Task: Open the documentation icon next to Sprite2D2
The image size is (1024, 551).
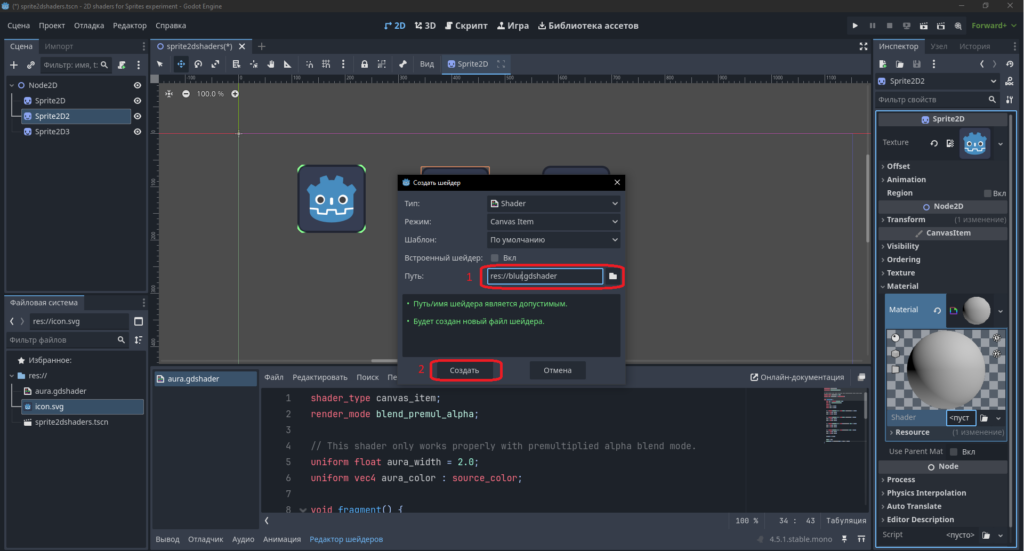Action: point(1010,82)
